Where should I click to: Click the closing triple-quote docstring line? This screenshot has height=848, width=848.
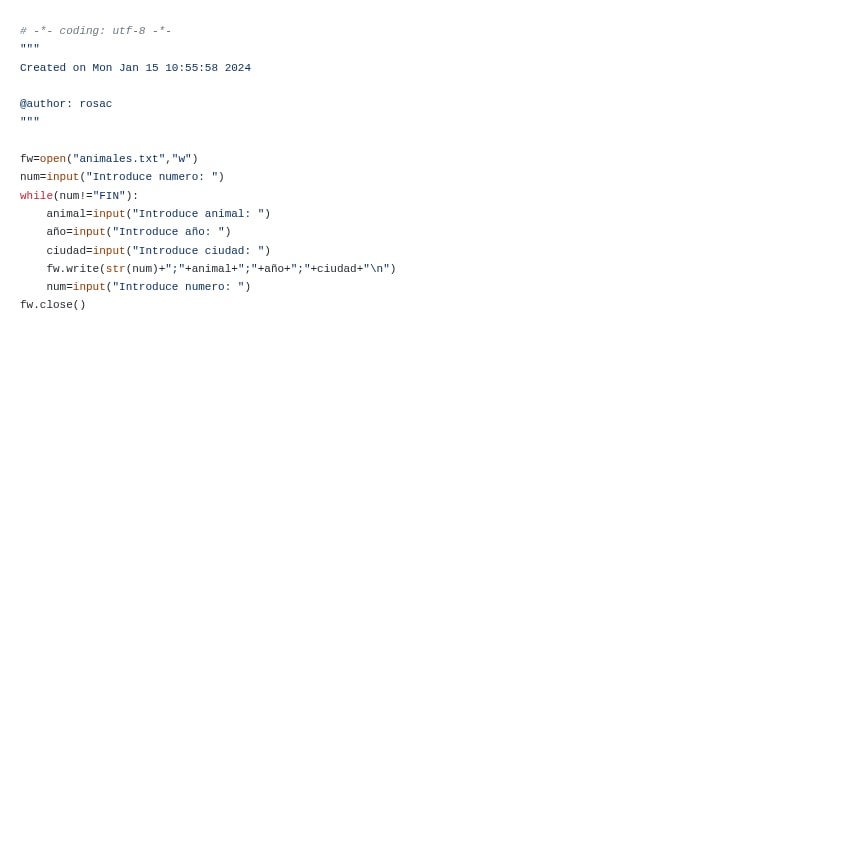pyautogui.click(x=30, y=120)
